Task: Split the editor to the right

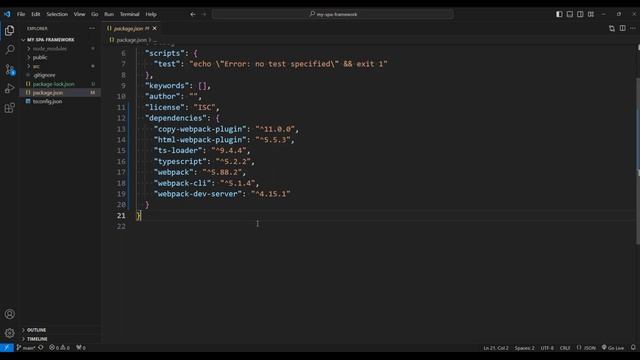Action: (622, 28)
